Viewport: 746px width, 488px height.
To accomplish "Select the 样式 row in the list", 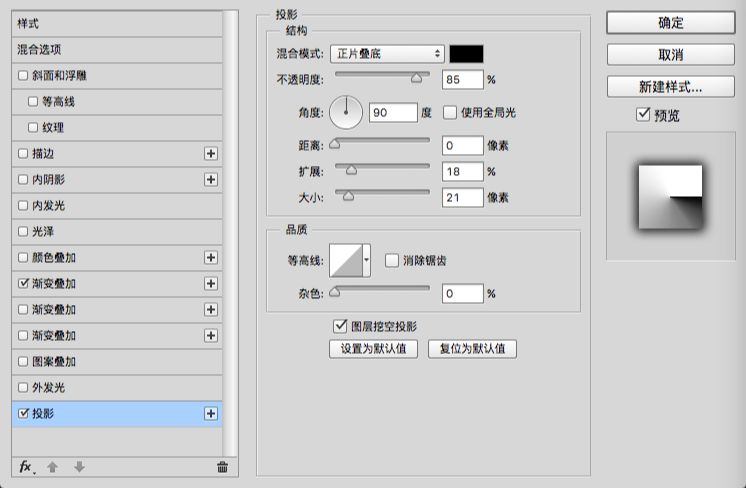I will tap(117, 24).
